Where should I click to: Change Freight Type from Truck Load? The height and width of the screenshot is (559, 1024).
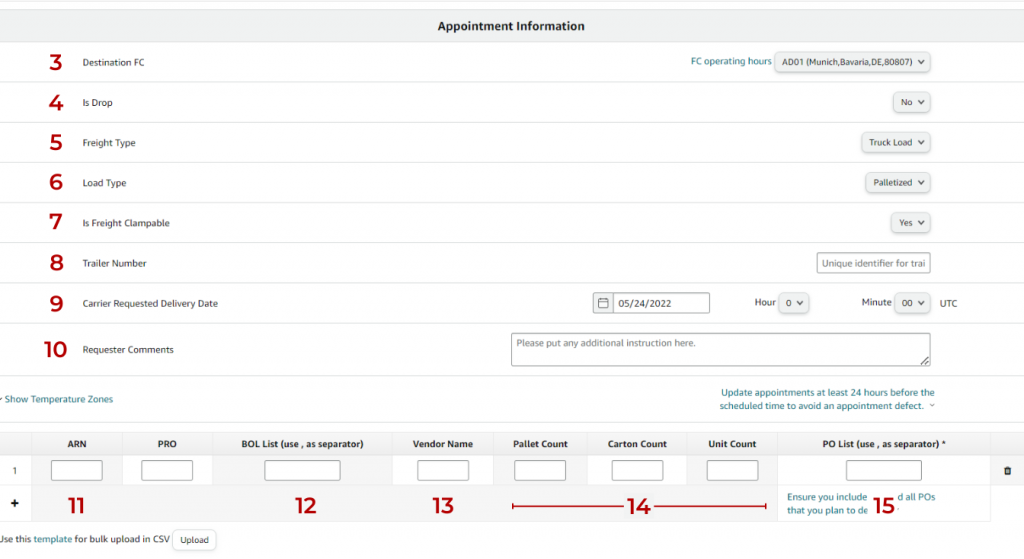pyautogui.click(x=895, y=143)
